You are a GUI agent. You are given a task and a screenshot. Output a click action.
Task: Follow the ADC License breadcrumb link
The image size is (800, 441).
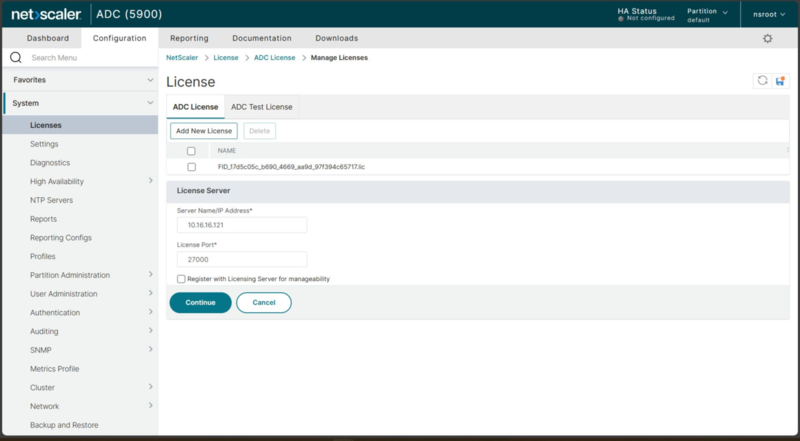click(274, 58)
